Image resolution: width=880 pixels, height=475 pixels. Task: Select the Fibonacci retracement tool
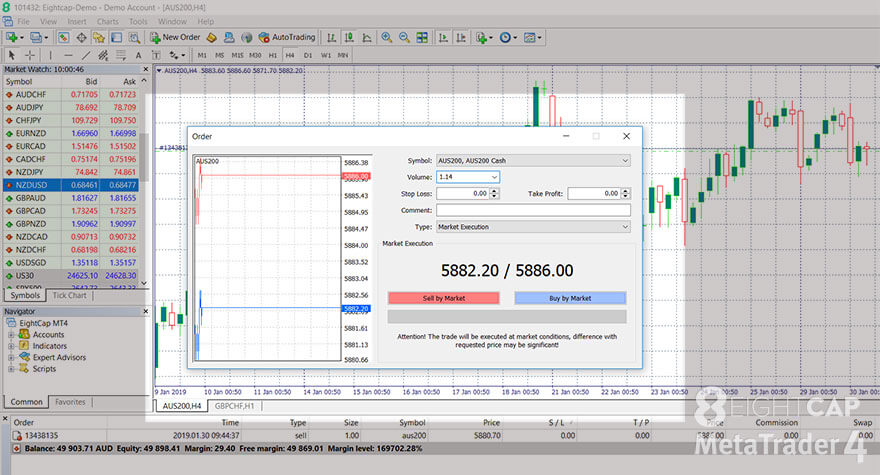tap(121, 55)
